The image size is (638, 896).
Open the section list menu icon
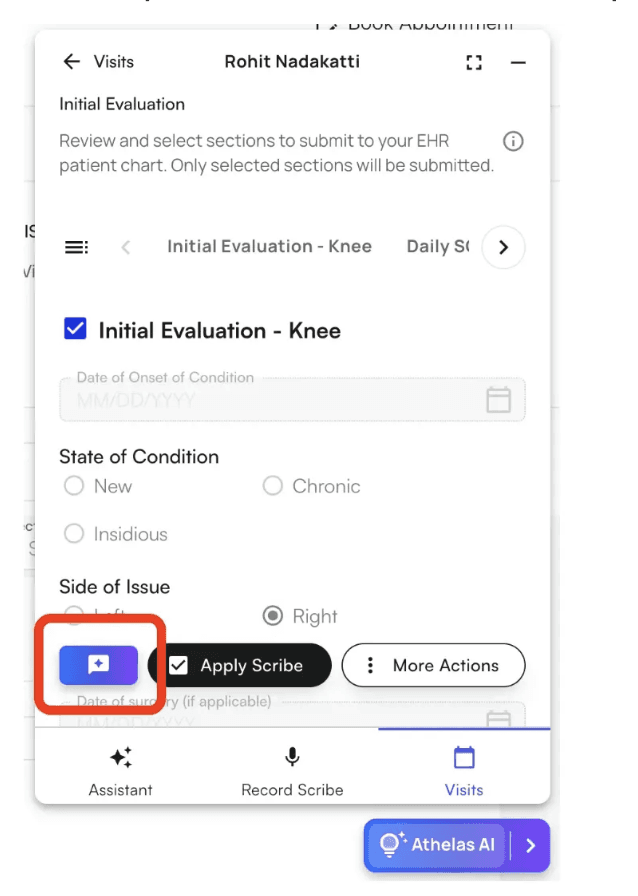[x=76, y=247]
